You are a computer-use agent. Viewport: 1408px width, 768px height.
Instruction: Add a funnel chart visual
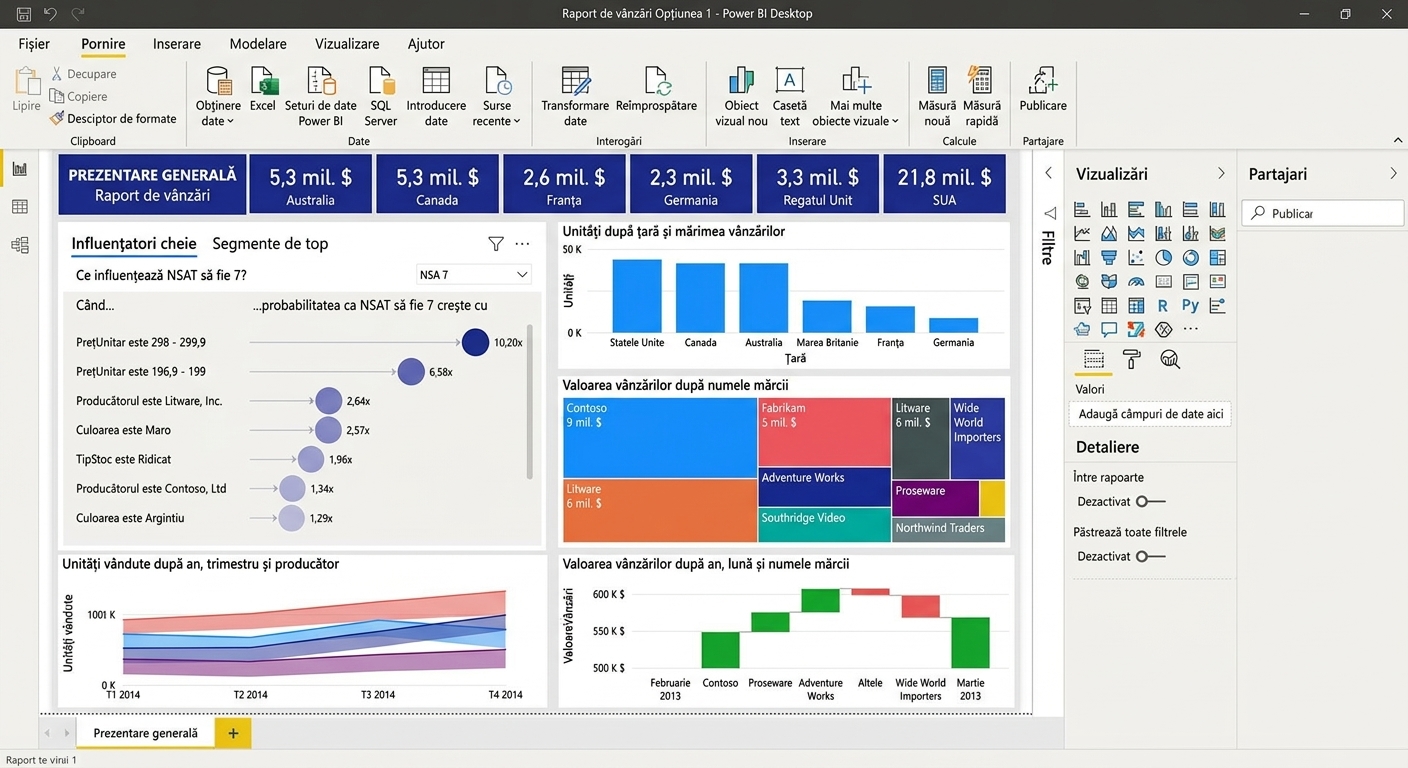click(1109, 257)
